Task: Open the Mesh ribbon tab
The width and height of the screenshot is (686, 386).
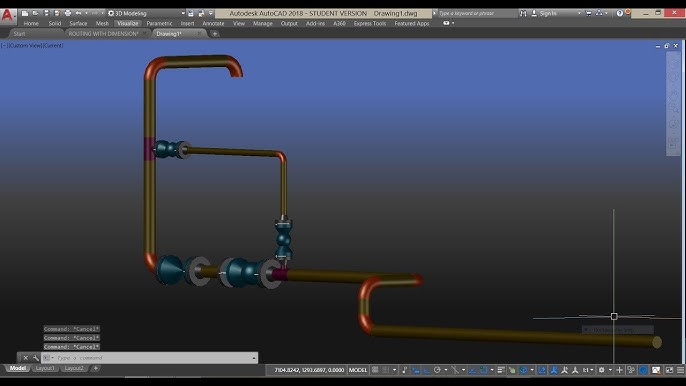Action: (102, 24)
